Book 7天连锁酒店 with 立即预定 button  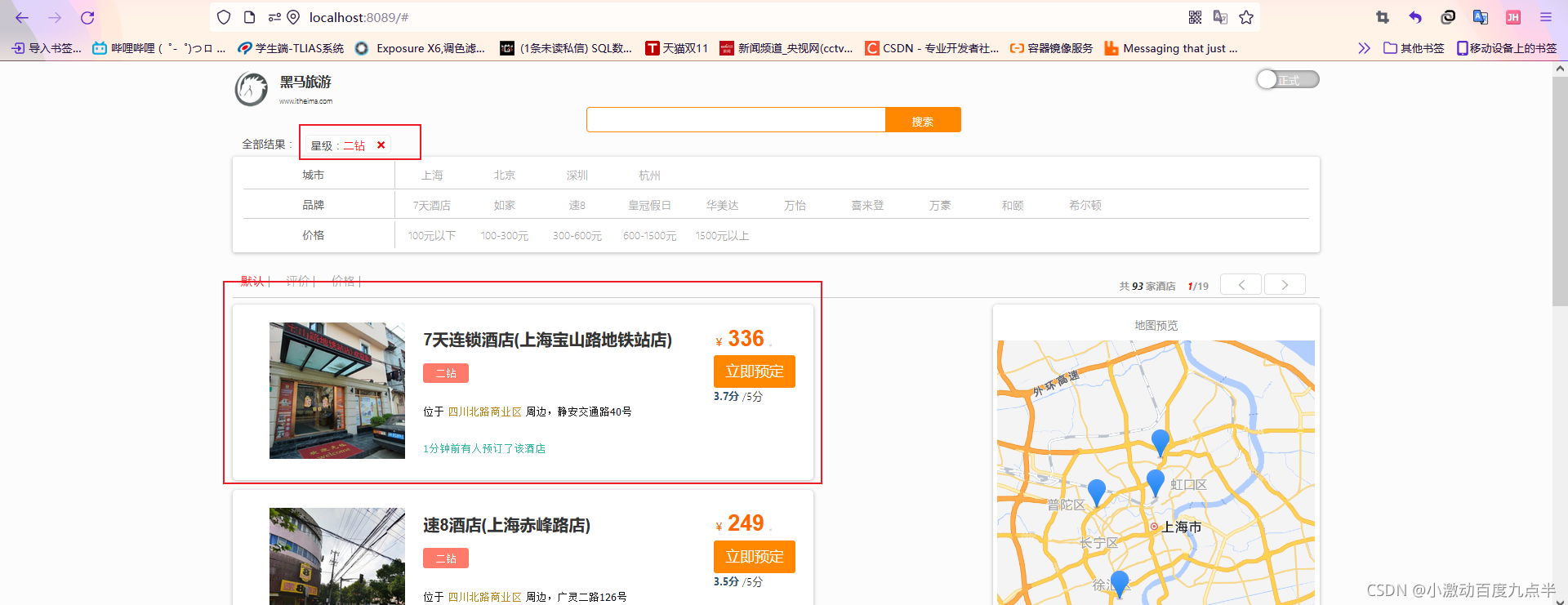pos(755,371)
